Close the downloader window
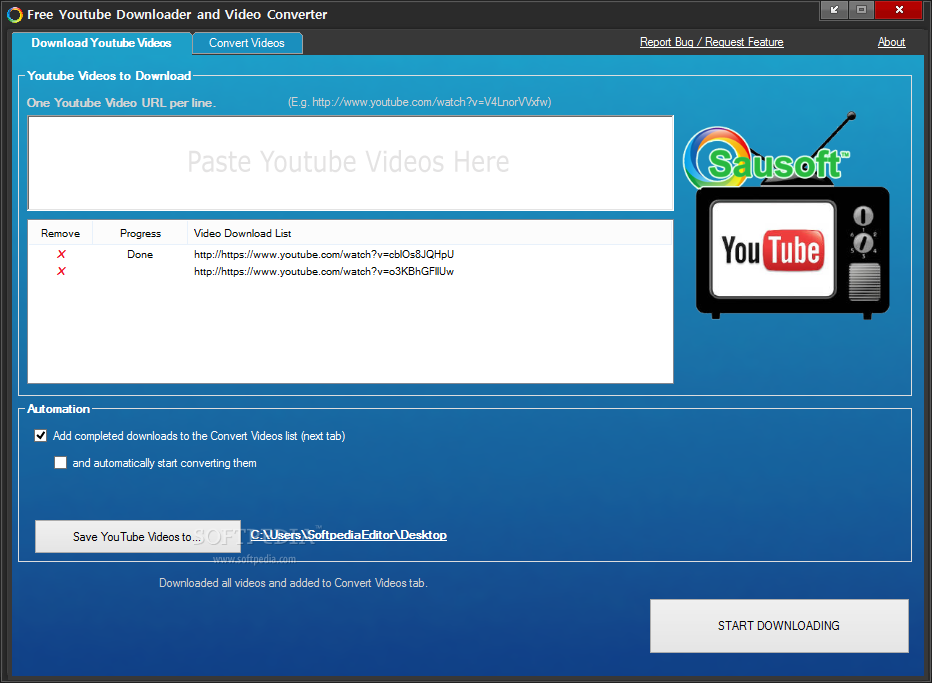Screen dimensions: 932x683 point(899,10)
